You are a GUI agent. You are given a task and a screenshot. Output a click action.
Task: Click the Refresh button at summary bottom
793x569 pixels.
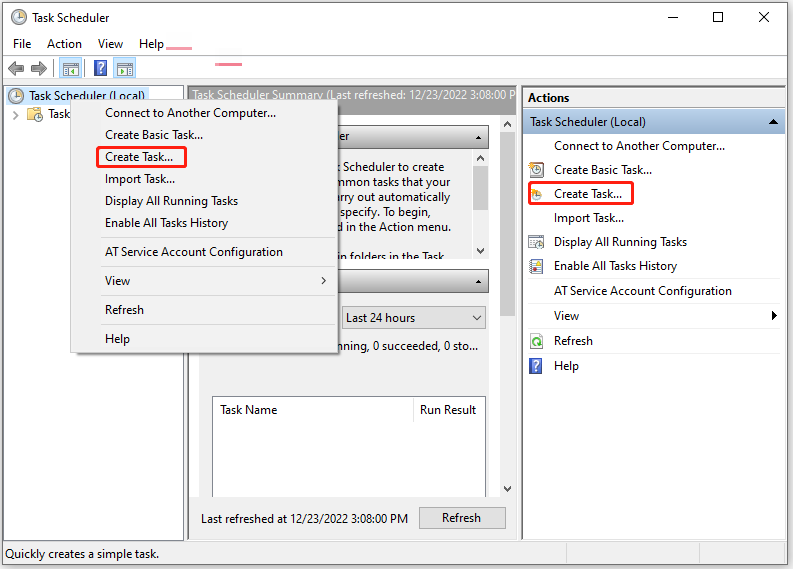(462, 518)
